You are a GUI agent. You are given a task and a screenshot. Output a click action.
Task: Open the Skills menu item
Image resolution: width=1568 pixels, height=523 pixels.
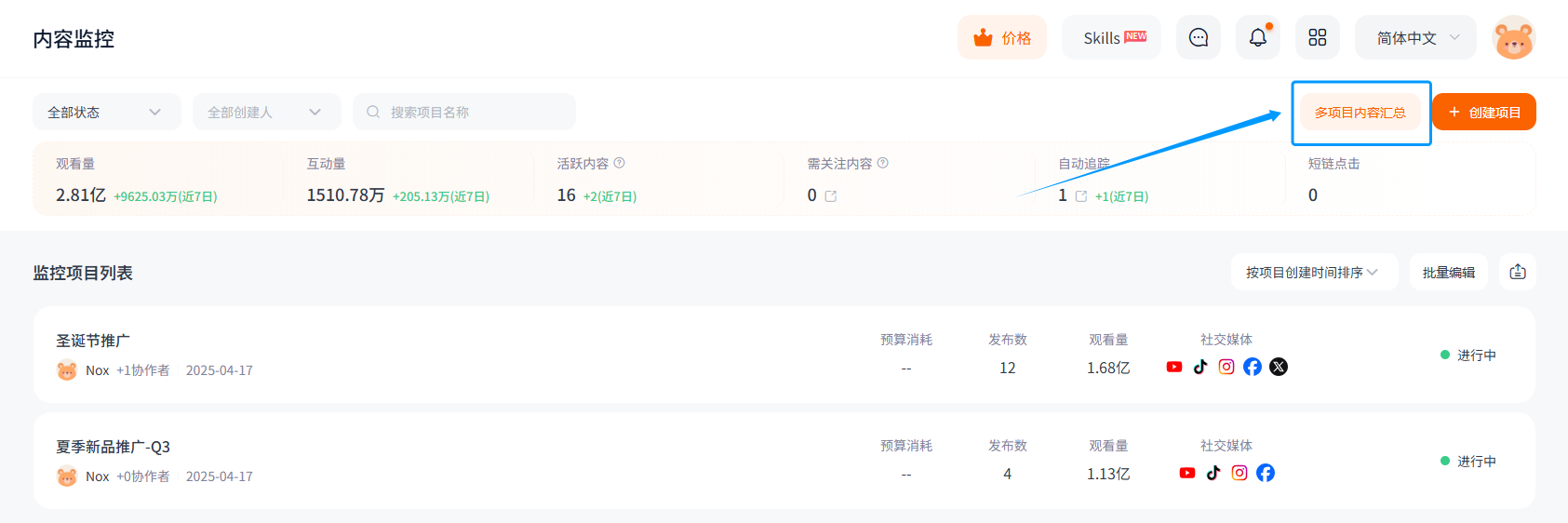tap(1112, 37)
